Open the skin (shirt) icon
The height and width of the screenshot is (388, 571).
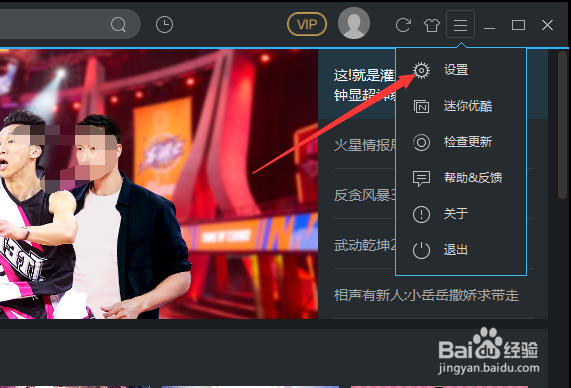click(432, 25)
